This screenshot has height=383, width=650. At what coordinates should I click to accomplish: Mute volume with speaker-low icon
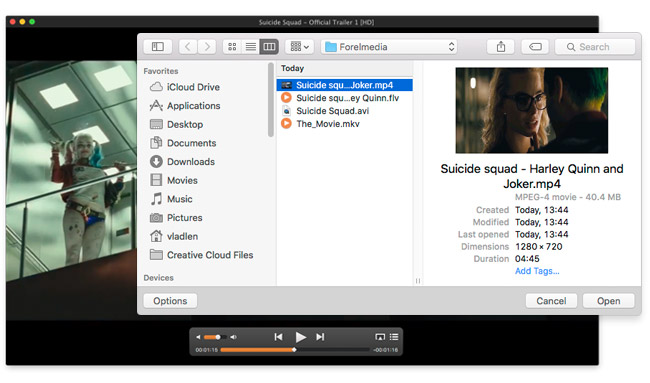click(198, 337)
